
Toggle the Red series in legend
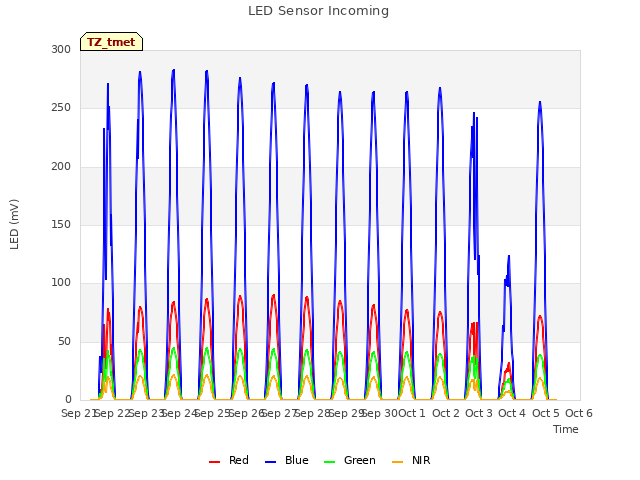[229, 460]
